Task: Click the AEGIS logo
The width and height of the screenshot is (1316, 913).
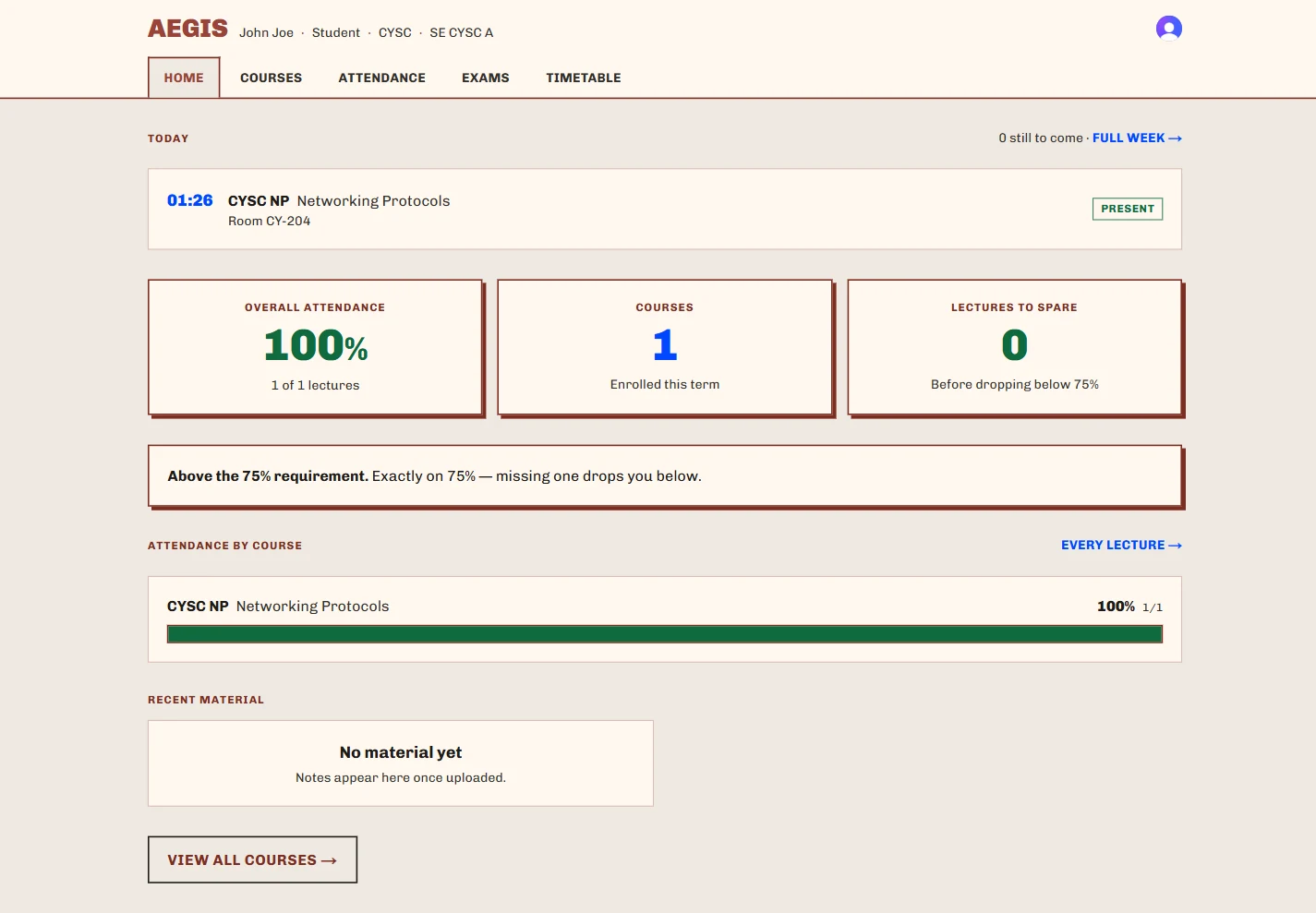Action: pyautogui.click(x=187, y=29)
